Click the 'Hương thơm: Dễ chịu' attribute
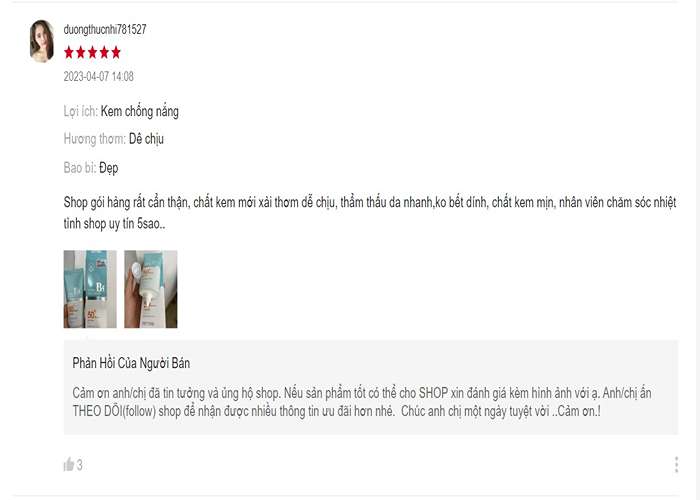 coord(114,139)
